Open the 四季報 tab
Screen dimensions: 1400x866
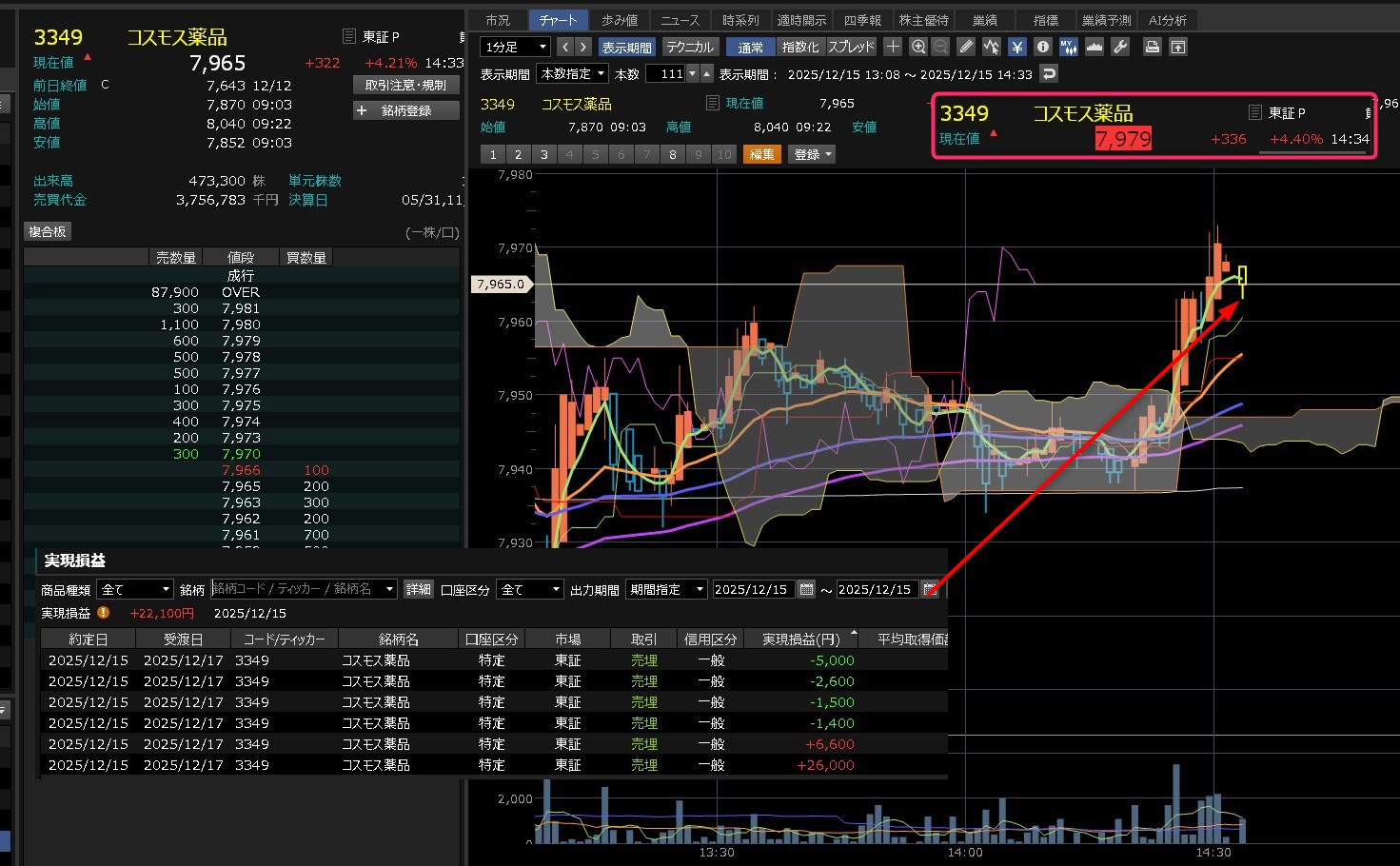click(862, 20)
